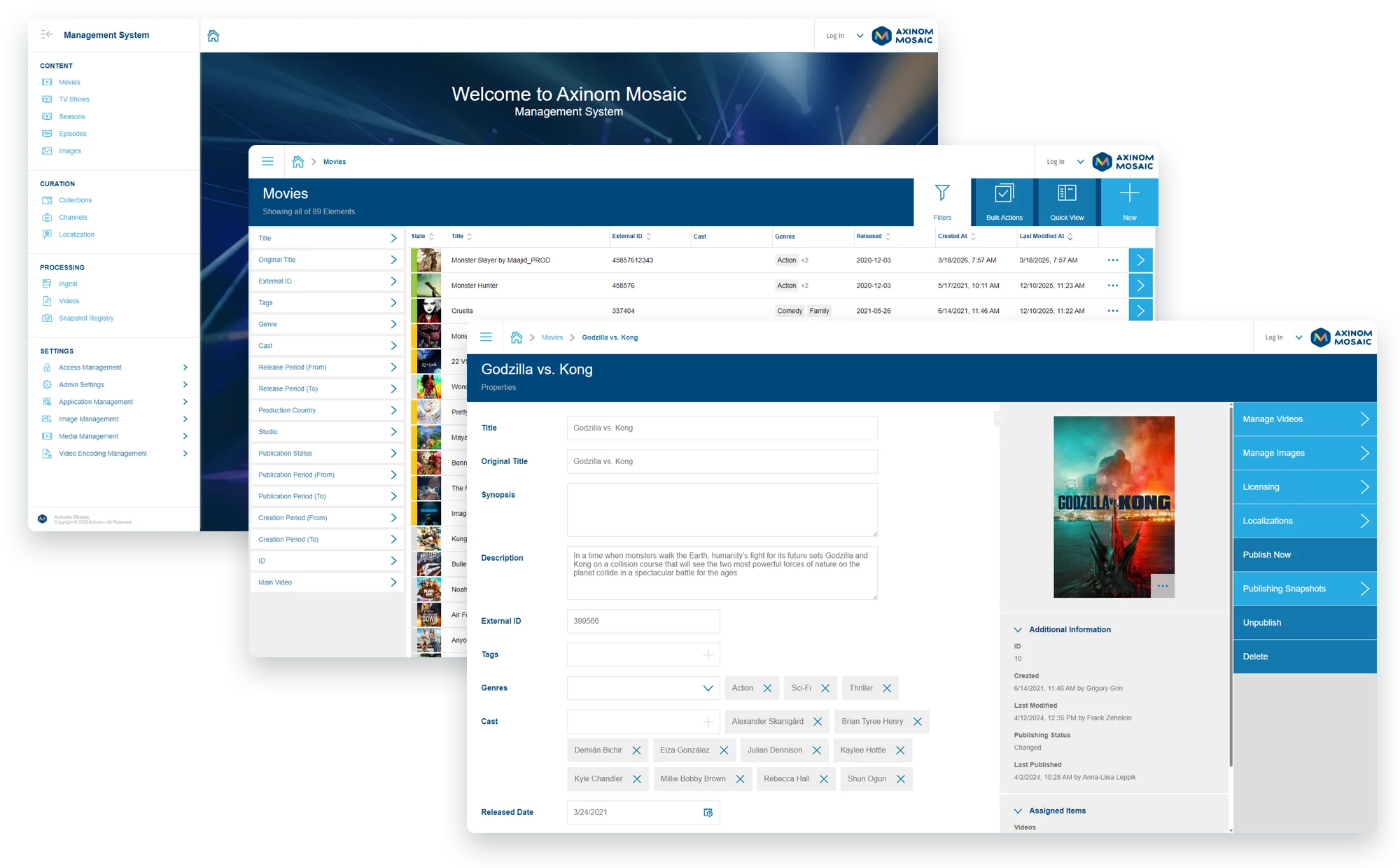1400x868 pixels.
Task: Click Cruella movie thumbnail
Action: point(429,310)
